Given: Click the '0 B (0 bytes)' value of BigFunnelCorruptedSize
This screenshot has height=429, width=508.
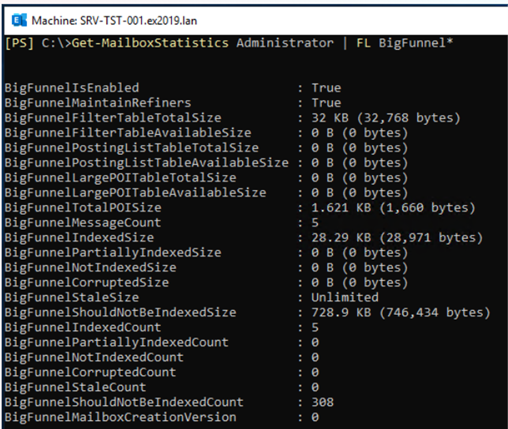Looking at the screenshot, I should click(x=360, y=283).
